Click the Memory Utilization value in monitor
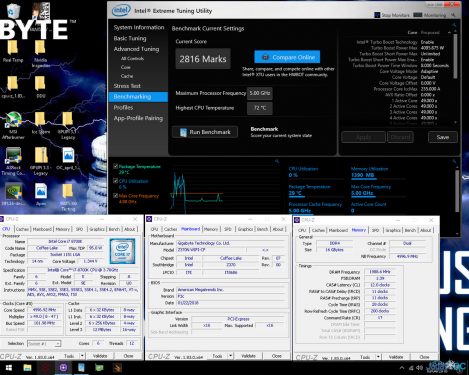 click(x=363, y=175)
